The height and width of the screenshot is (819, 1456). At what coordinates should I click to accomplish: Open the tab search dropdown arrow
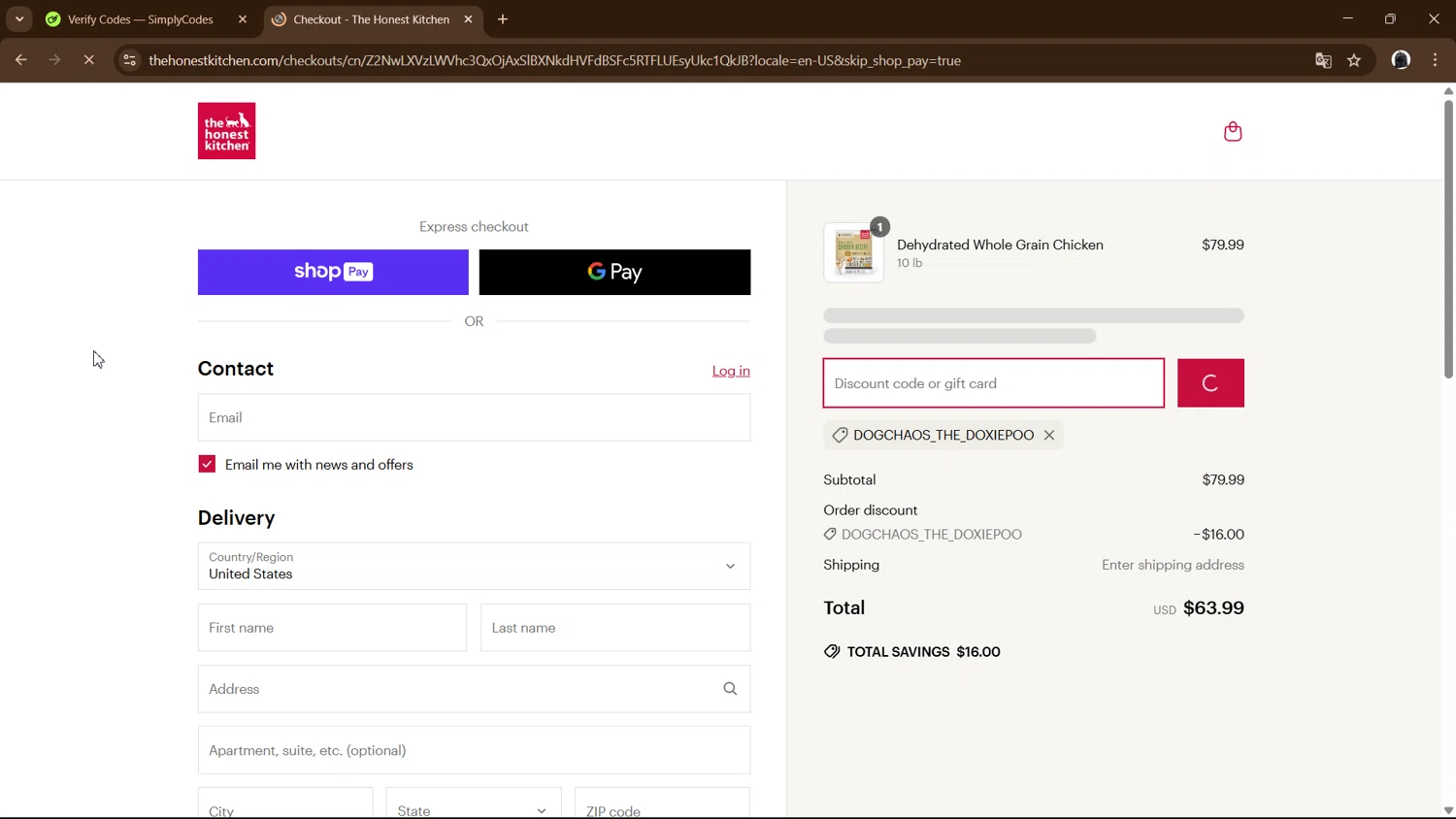(19, 19)
